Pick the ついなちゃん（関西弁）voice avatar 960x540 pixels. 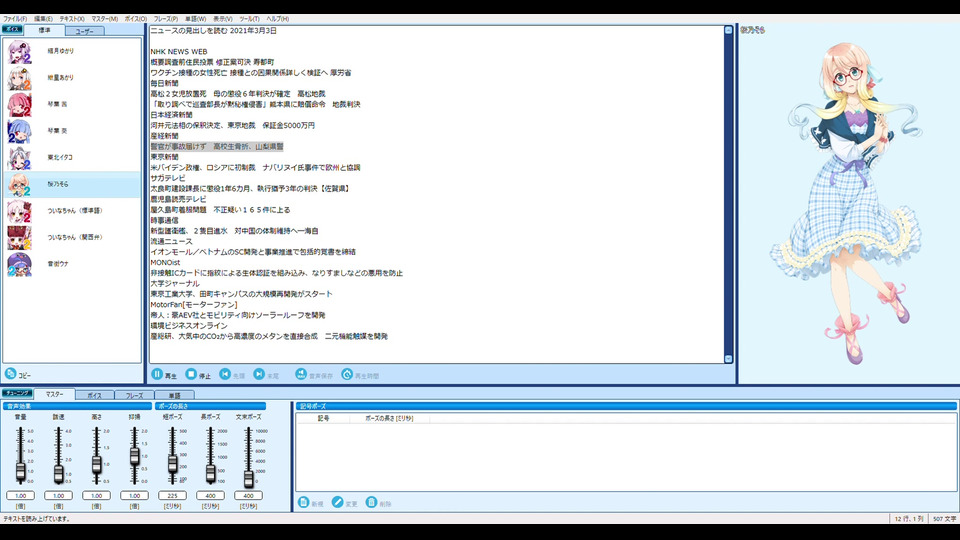[x=20, y=238]
